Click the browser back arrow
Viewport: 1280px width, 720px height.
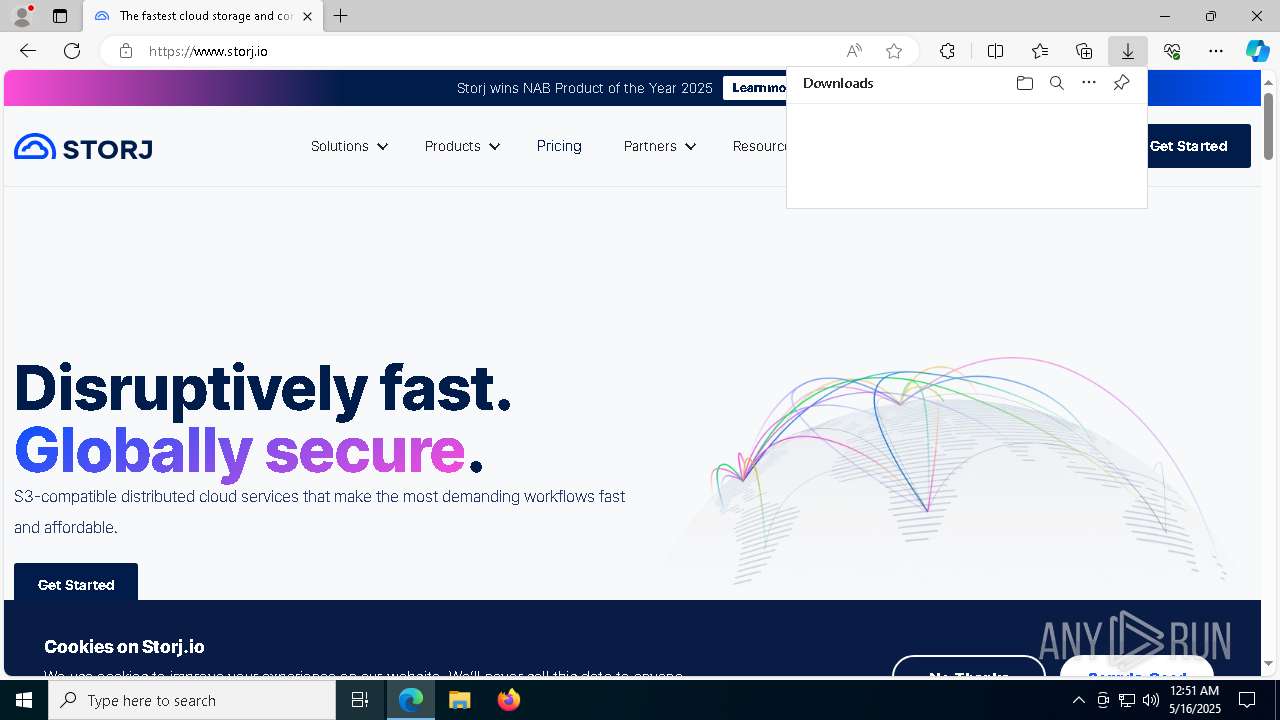28,51
